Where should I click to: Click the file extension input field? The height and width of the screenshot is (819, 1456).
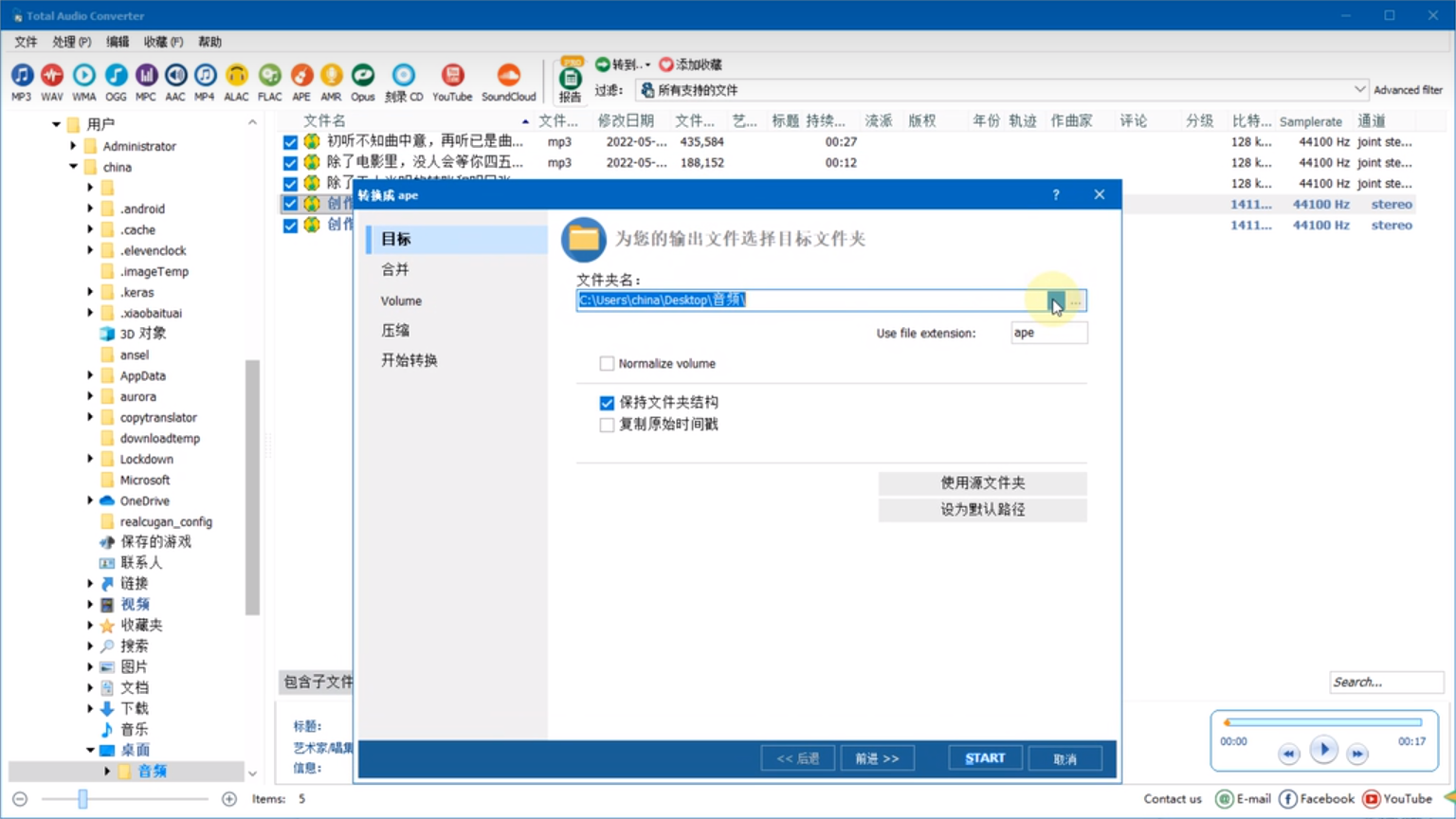point(1048,333)
